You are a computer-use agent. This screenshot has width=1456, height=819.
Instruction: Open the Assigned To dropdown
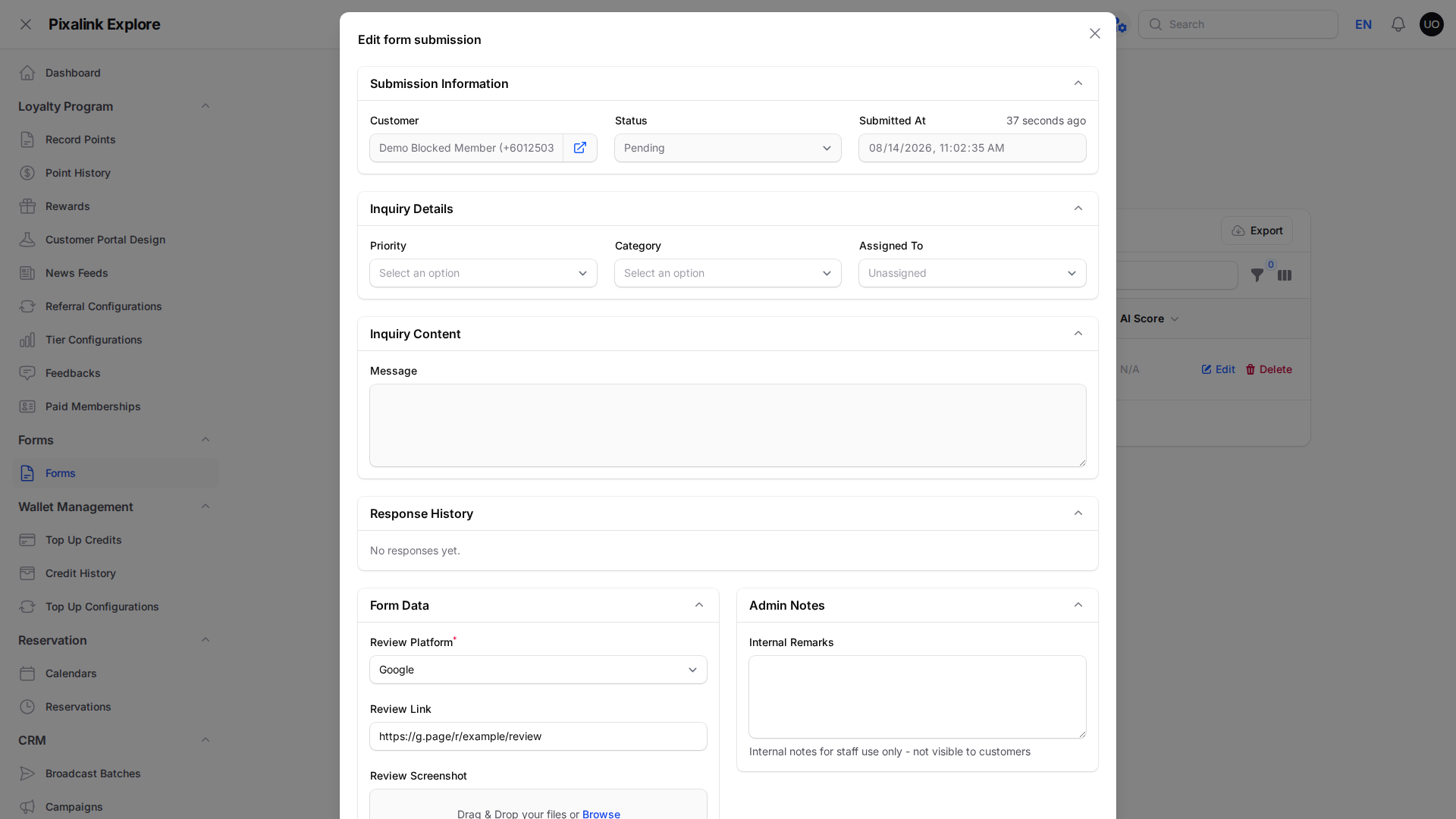point(972,273)
